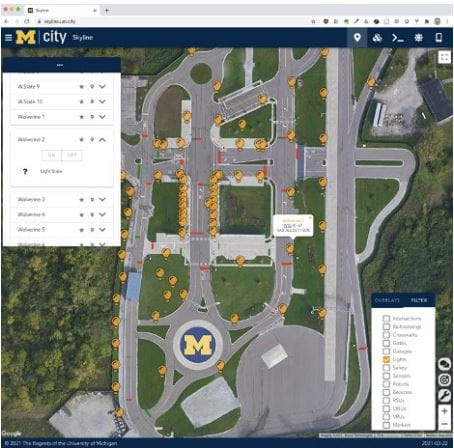The width and height of the screenshot is (454, 448).
Task: Click the target recenter map button
Action: [444, 380]
